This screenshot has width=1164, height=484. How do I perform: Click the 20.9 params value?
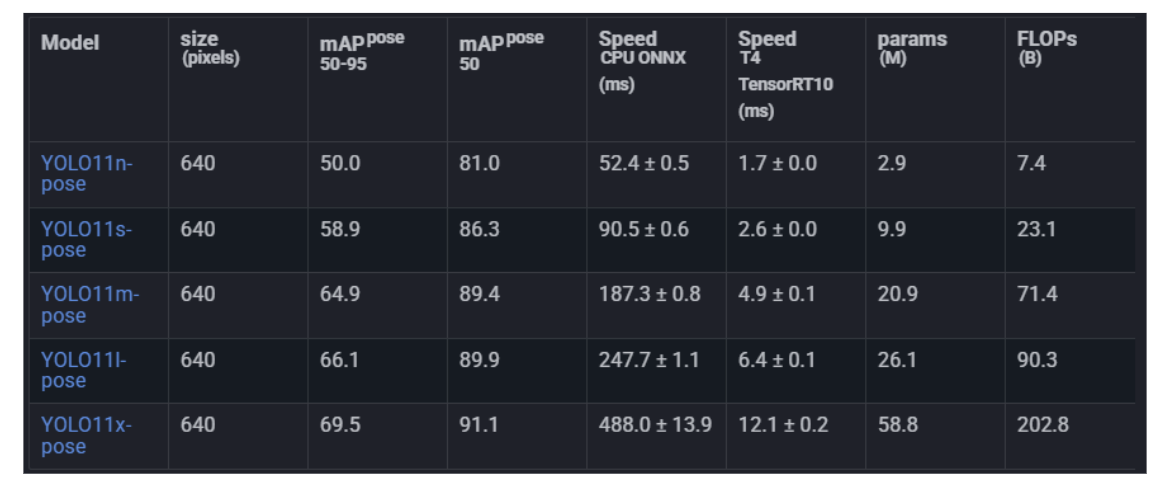pyautogui.click(x=898, y=294)
